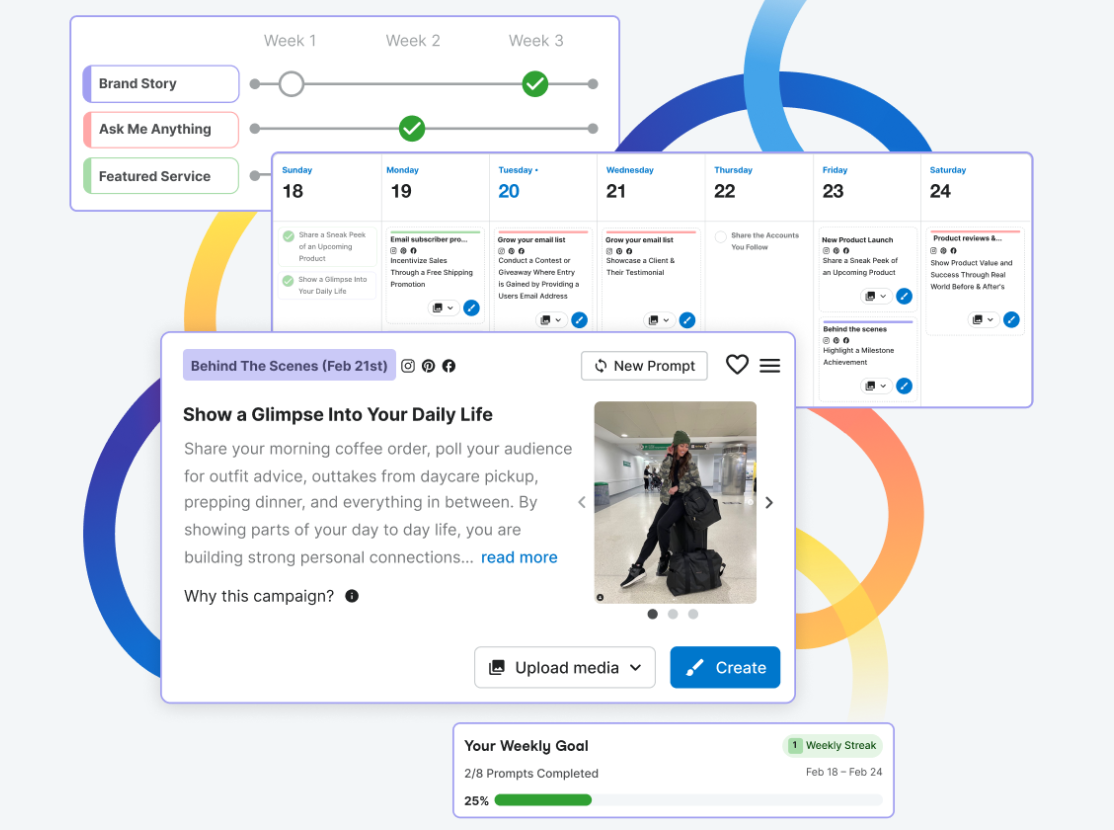Select the Ask Me Anything campaign
1114x830 pixels.
161,129
